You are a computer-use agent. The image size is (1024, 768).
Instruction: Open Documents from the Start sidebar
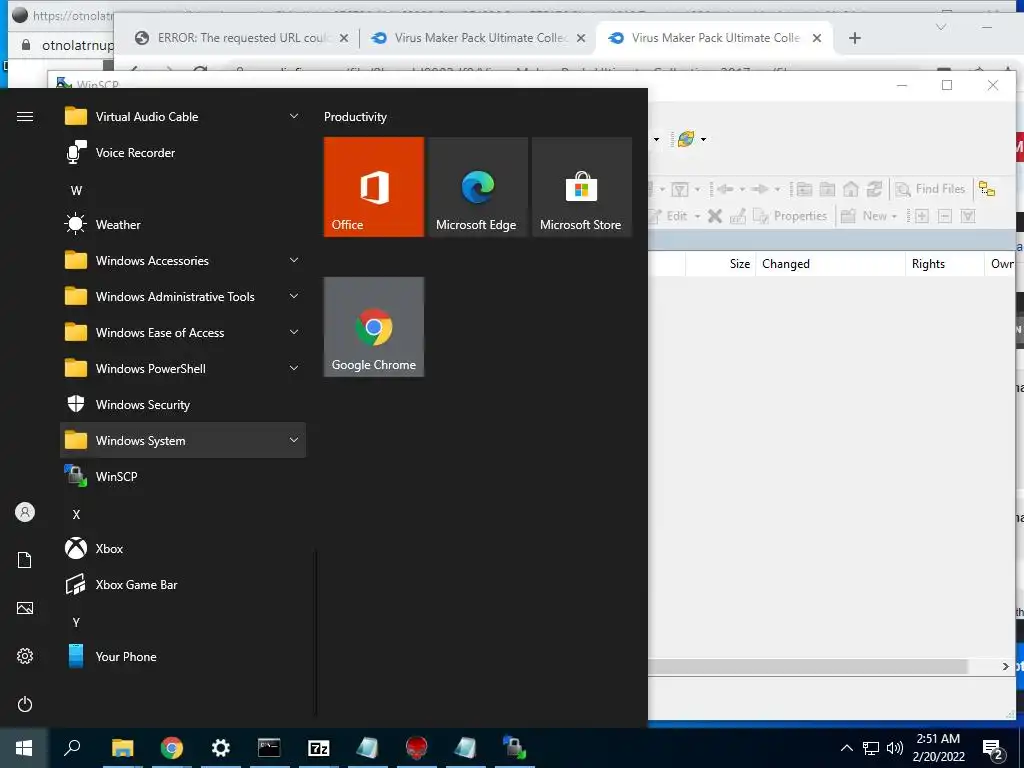point(25,560)
